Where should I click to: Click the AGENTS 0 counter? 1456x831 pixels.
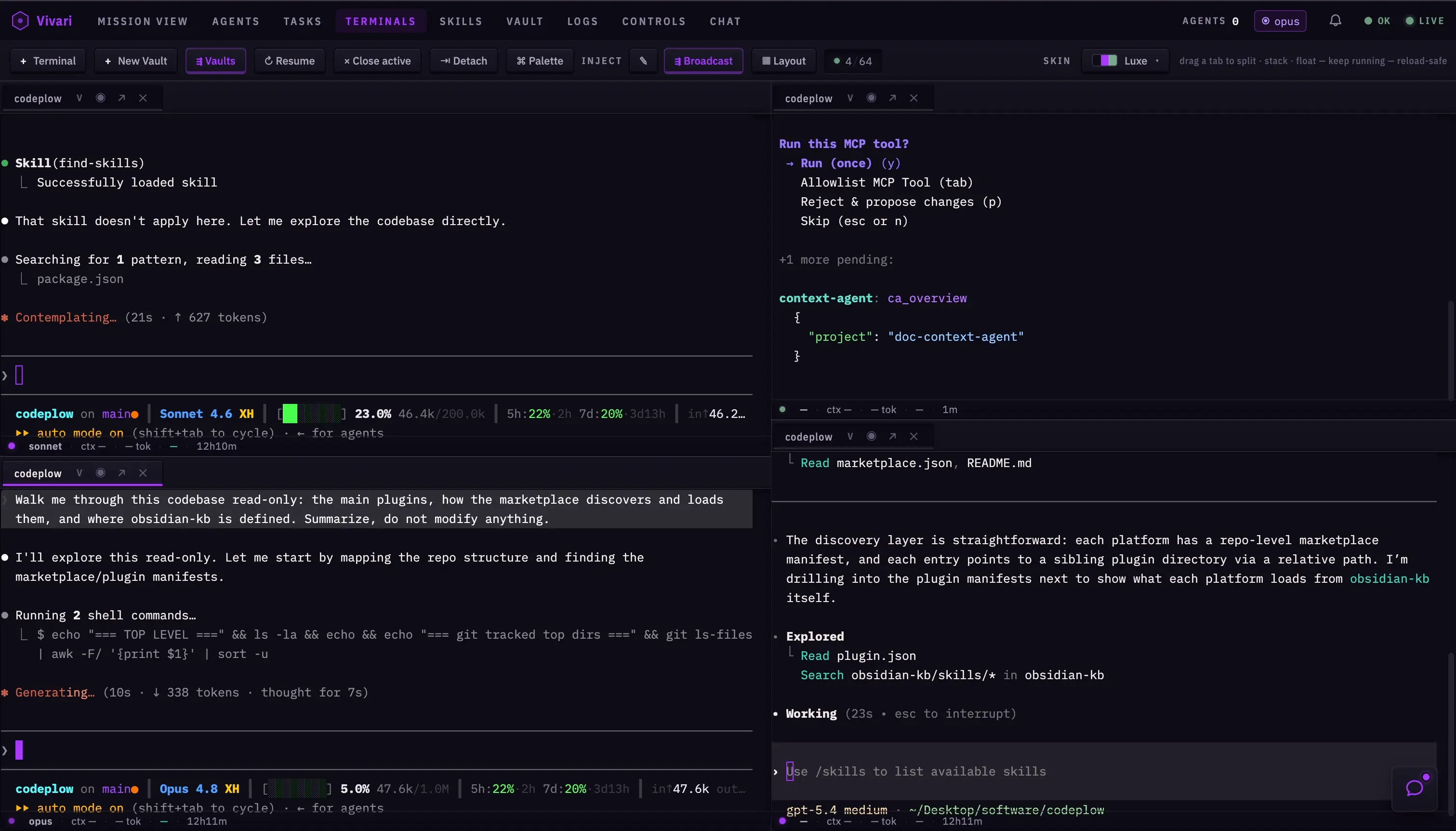coord(1210,21)
